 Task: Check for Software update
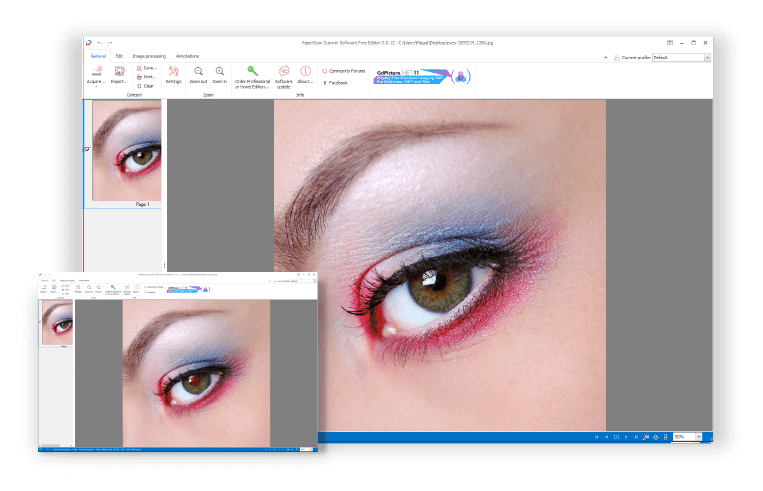(284, 74)
